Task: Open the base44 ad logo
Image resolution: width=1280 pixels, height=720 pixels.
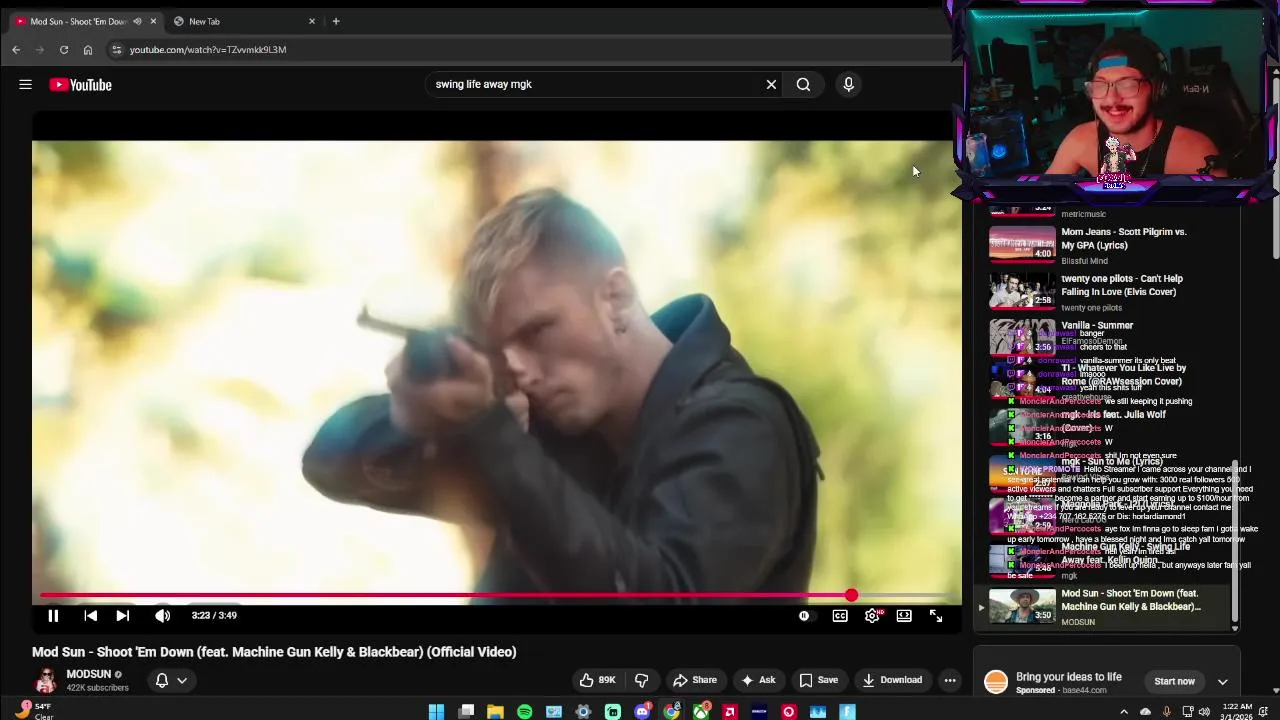Action: [996, 682]
